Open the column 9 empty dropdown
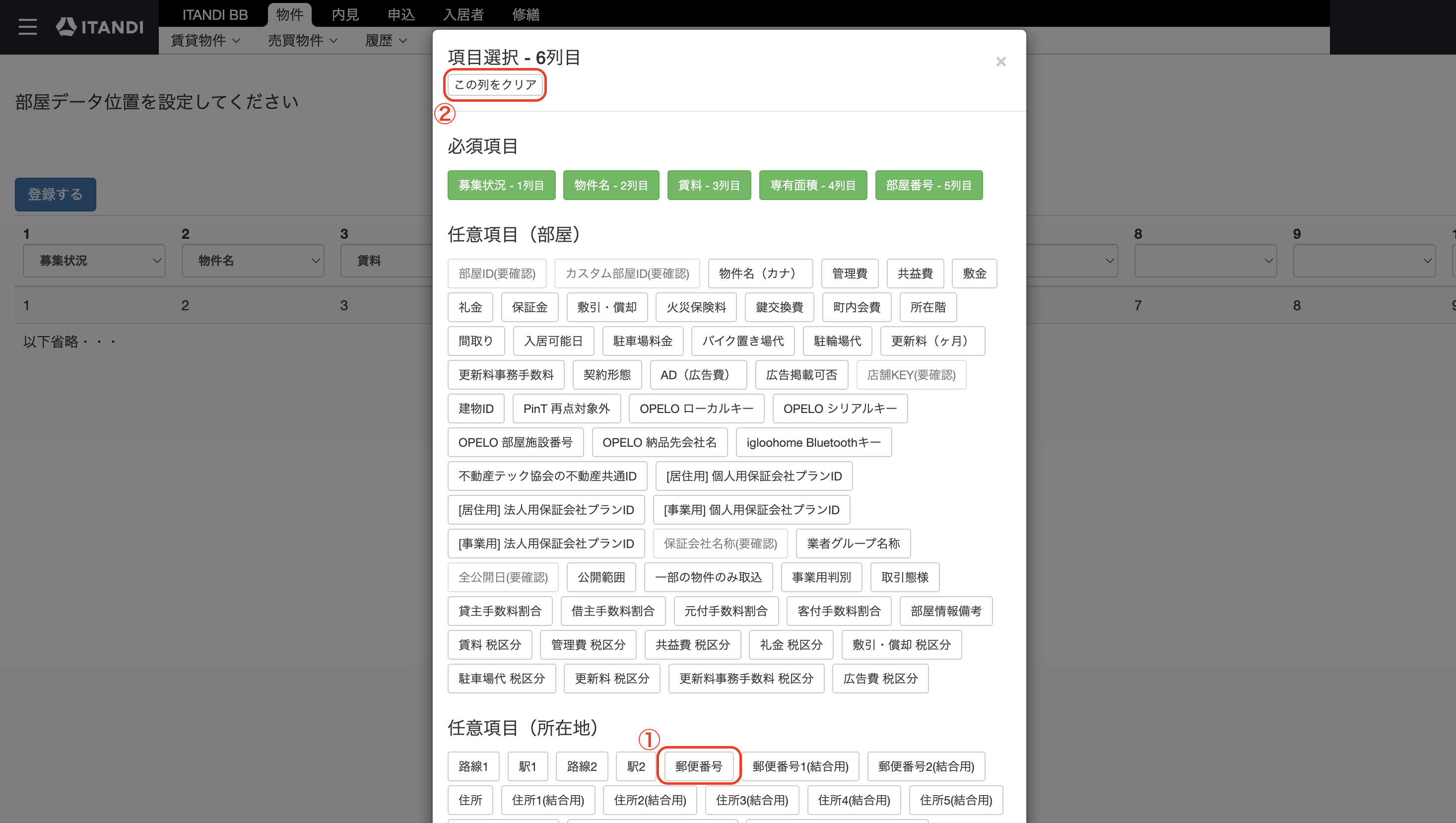Viewport: 1456px width, 823px height. [x=1364, y=261]
